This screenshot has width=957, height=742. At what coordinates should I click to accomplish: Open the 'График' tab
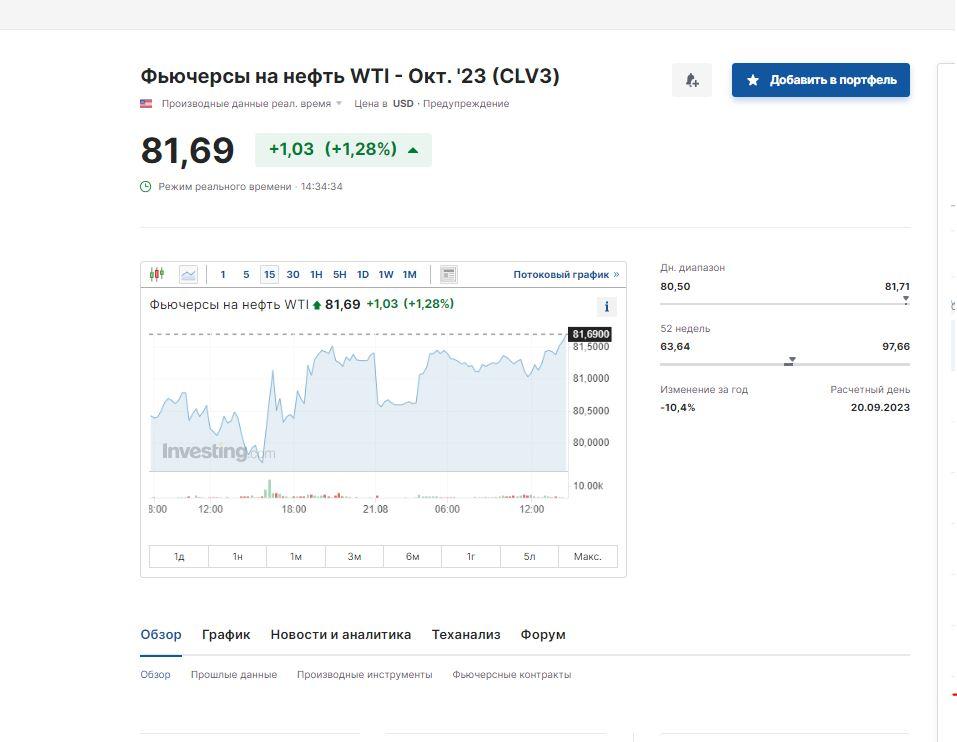click(x=226, y=635)
